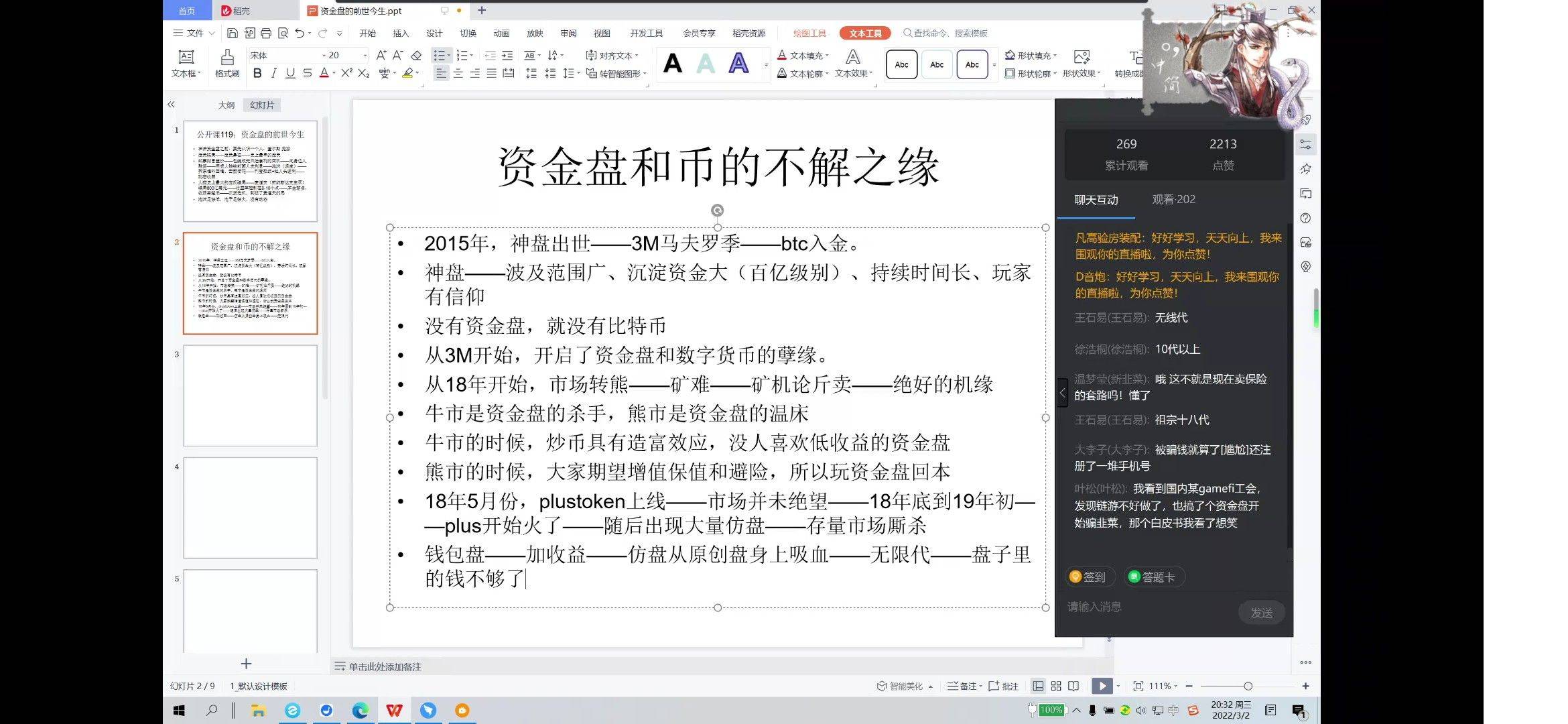
Task: Select slide 1 thumbnail in panel
Action: 250,172
